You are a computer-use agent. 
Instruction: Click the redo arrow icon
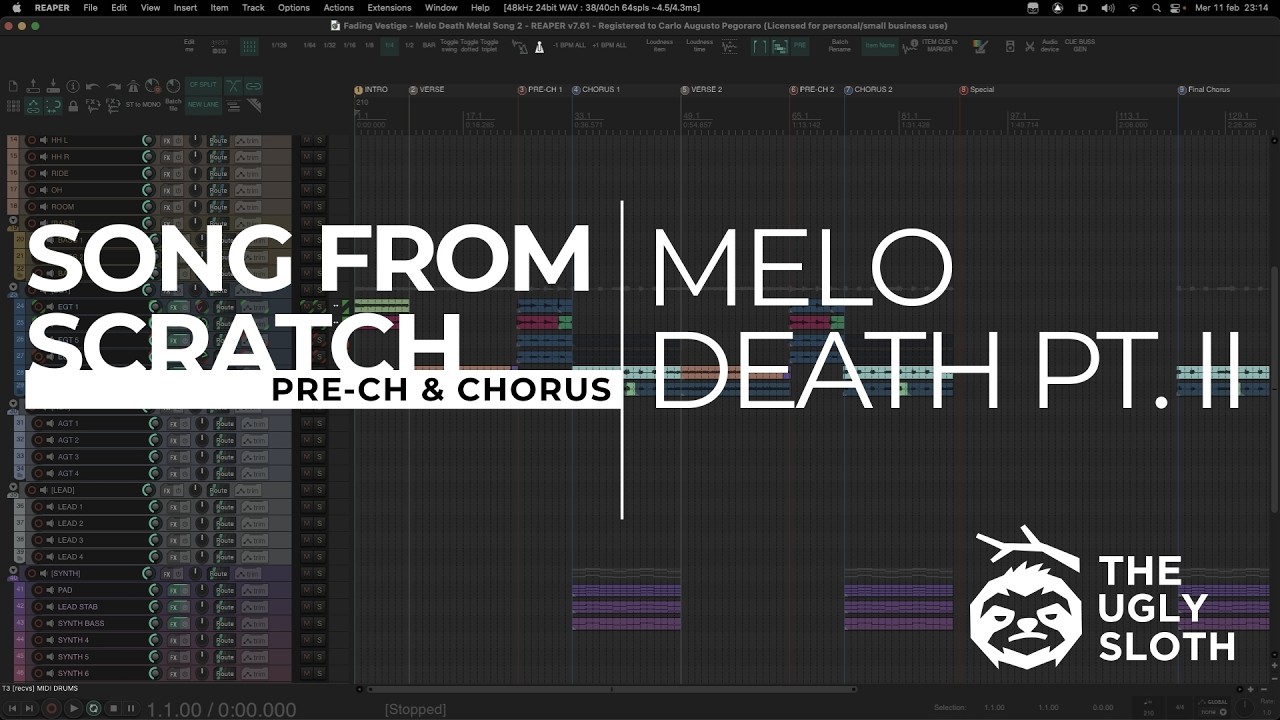pyautogui.click(x=113, y=87)
